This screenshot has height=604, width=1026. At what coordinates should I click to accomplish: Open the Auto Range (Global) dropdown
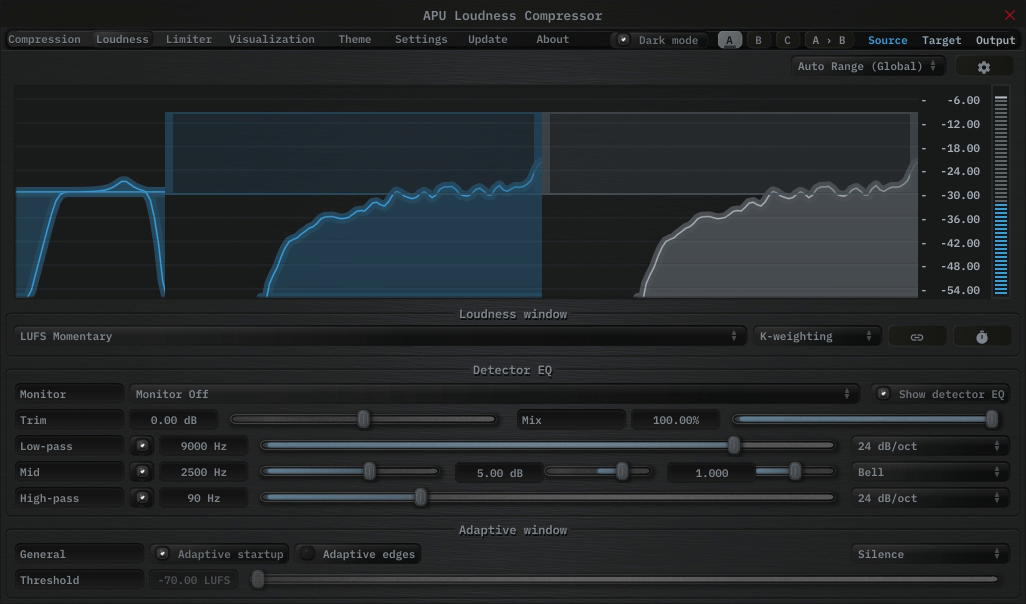point(867,65)
